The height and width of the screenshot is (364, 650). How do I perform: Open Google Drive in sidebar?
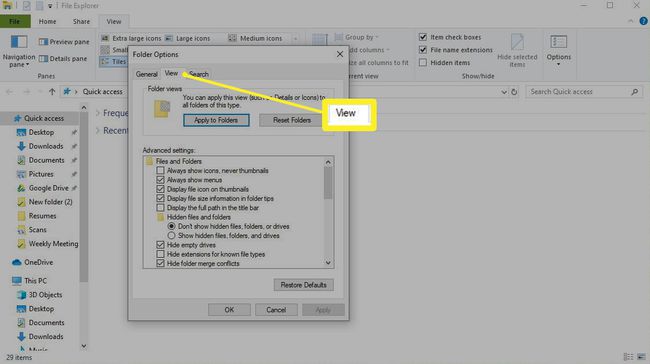pyautogui.click(x=48, y=188)
